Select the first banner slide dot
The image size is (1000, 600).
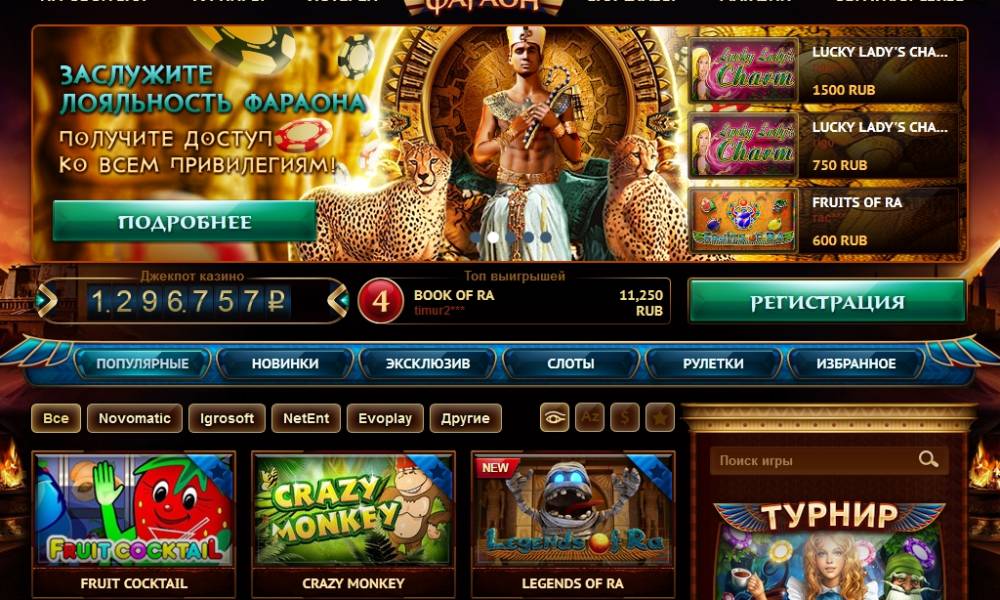(x=476, y=237)
